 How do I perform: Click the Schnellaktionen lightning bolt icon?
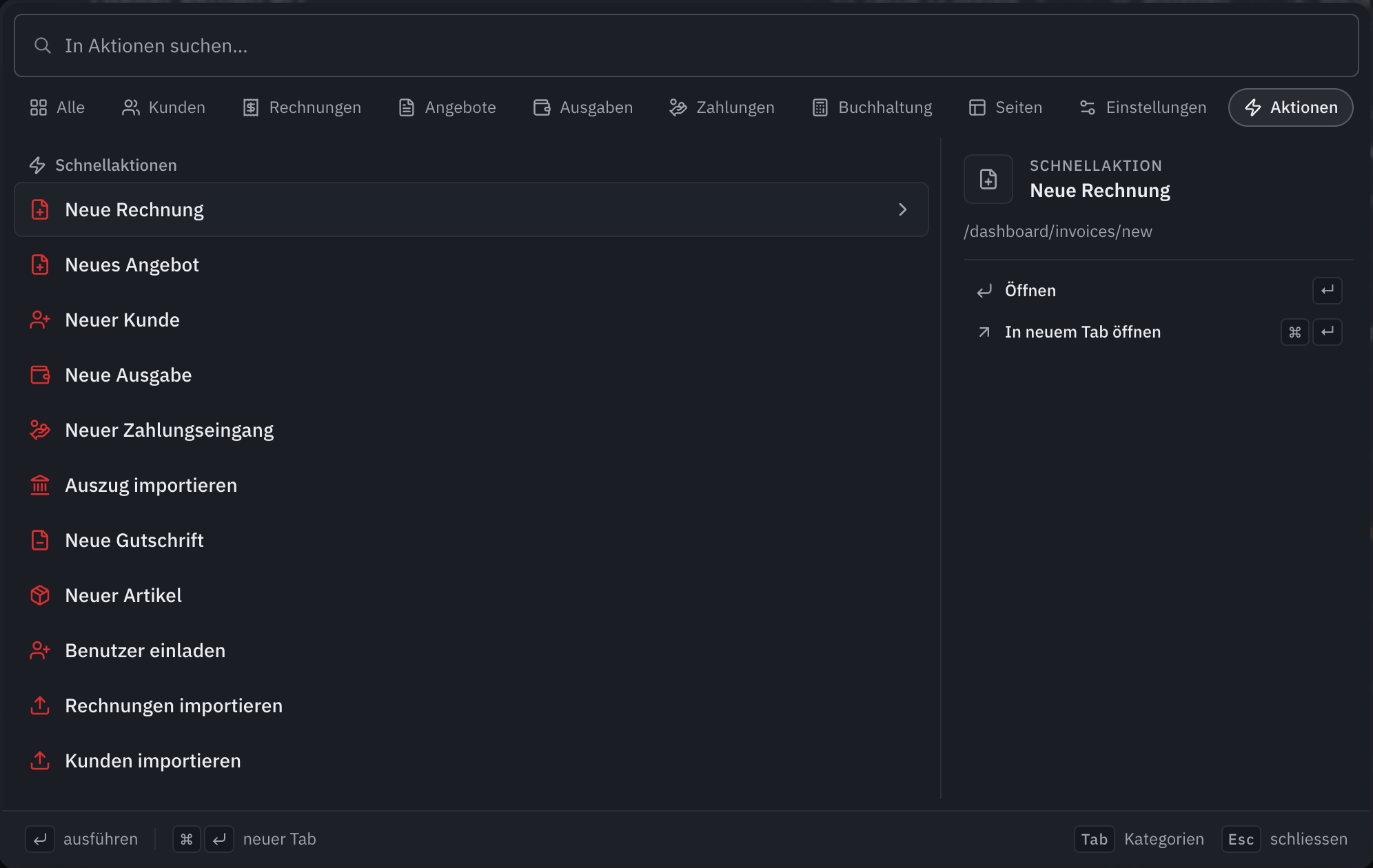tap(37, 165)
